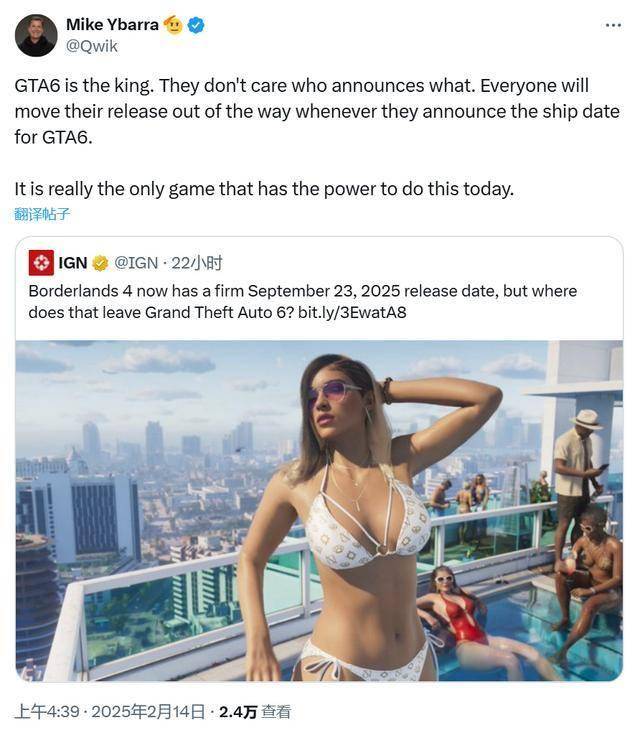Open the bit.ly/3EwatA8 link

click(x=352, y=313)
